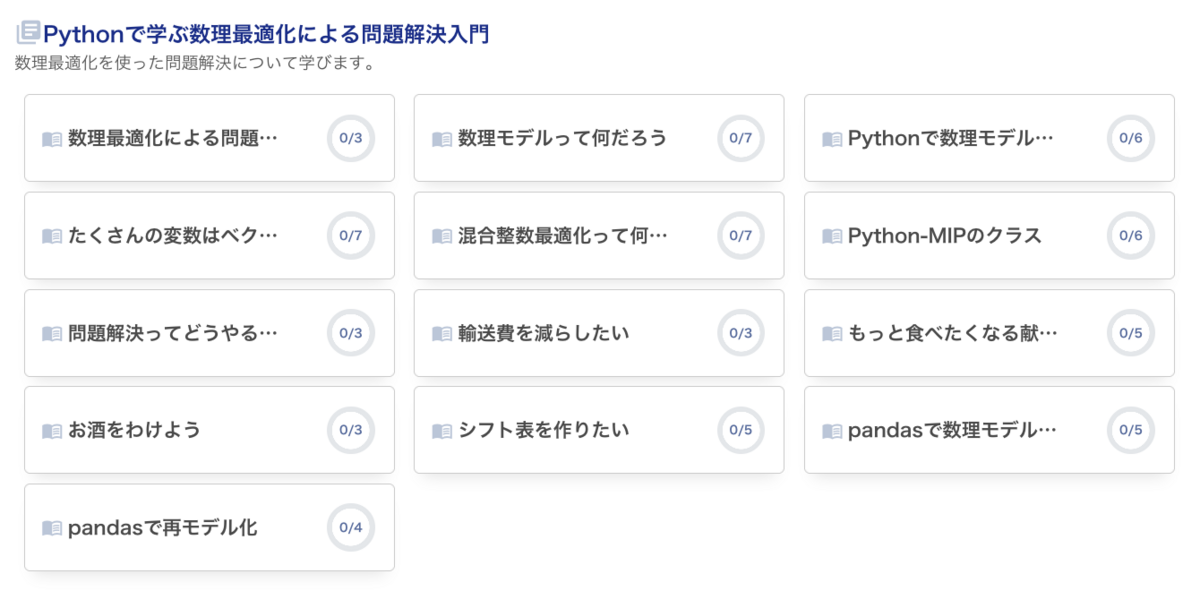Click the 0/4 progress ring for pandasで再モデル化
Screen dimensions: 1200x591
(350, 527)
